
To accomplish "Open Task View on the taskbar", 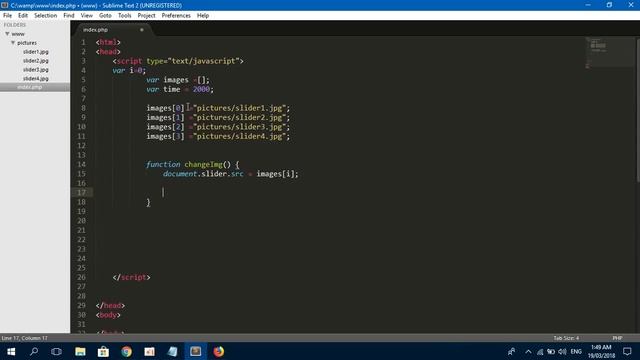I will click(x=56, y=351).
